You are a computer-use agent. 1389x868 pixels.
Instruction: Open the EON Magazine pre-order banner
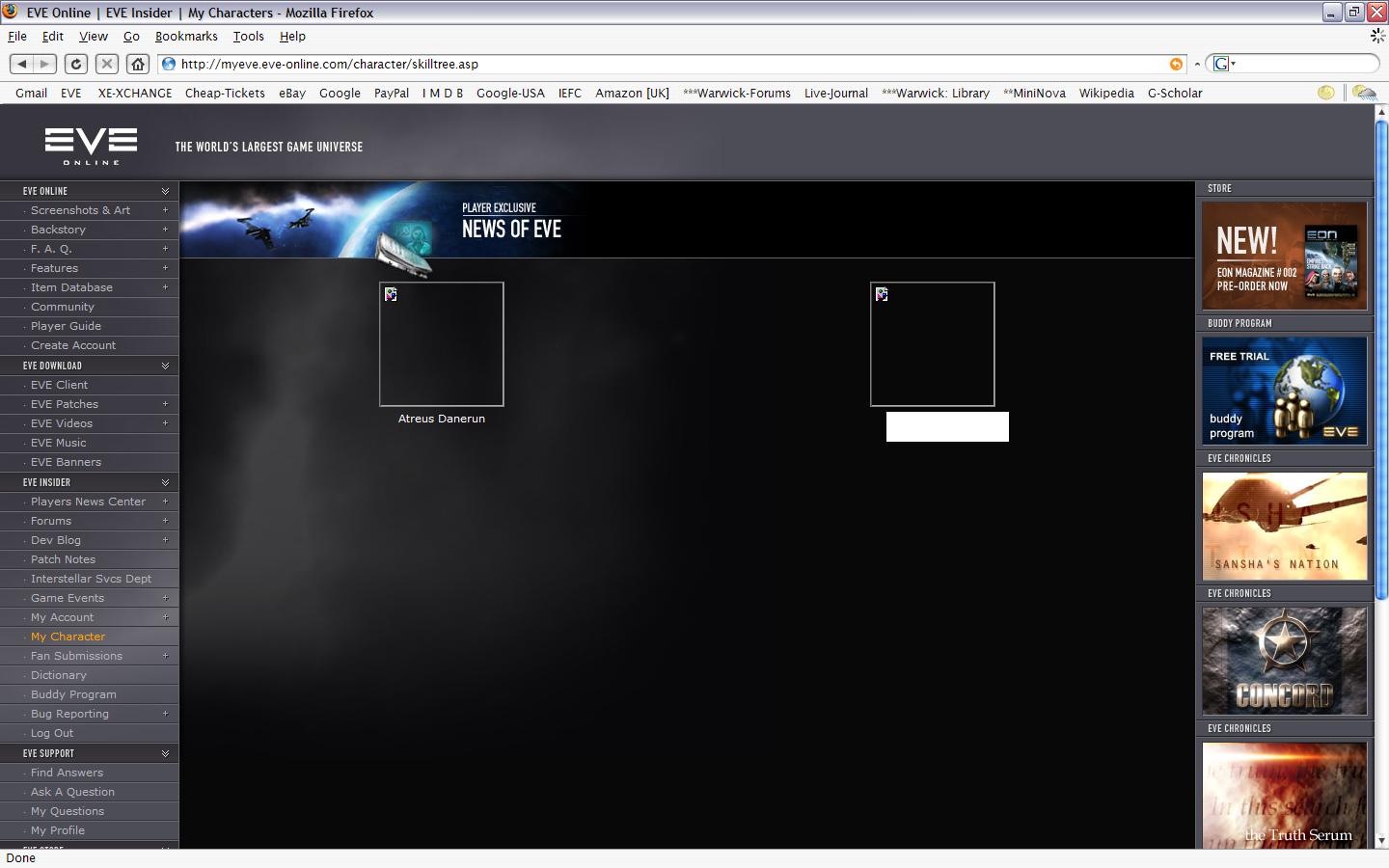click(x=1285, y=256)
